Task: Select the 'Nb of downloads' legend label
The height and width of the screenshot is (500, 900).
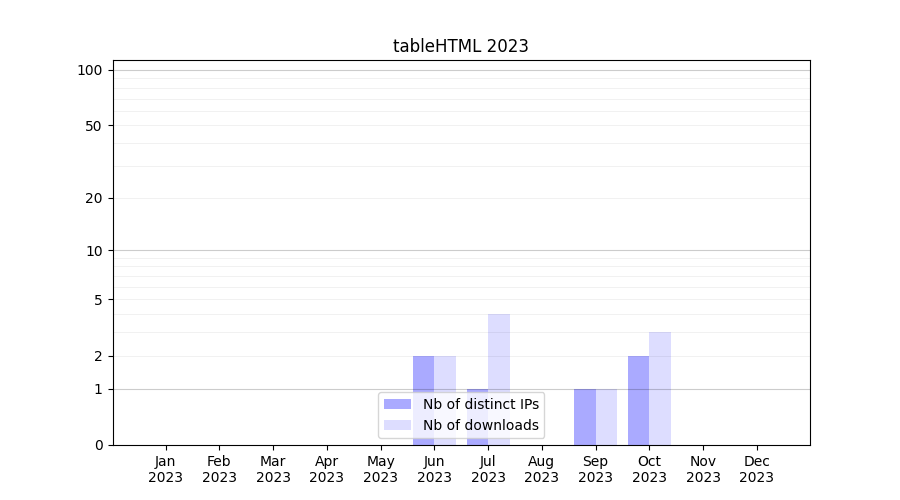Action: click(480, 425)
